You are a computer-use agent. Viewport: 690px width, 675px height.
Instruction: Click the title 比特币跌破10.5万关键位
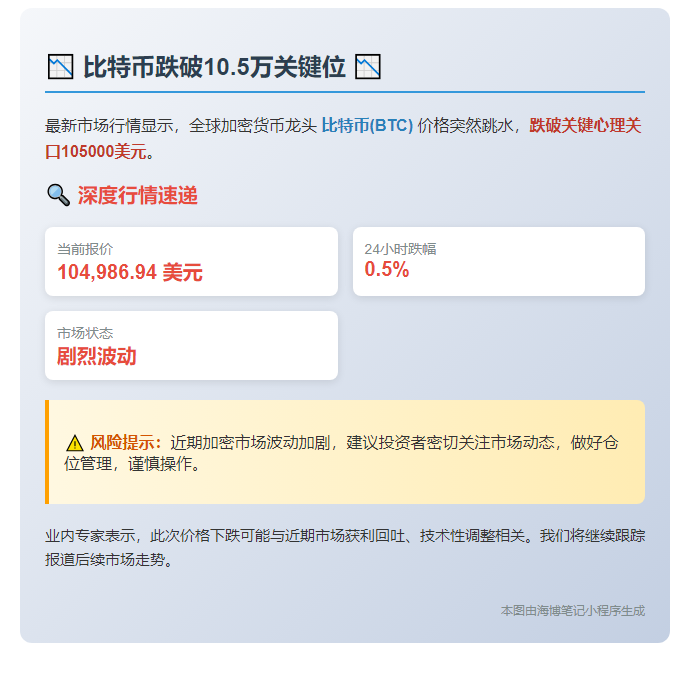[x=214, y=67]
